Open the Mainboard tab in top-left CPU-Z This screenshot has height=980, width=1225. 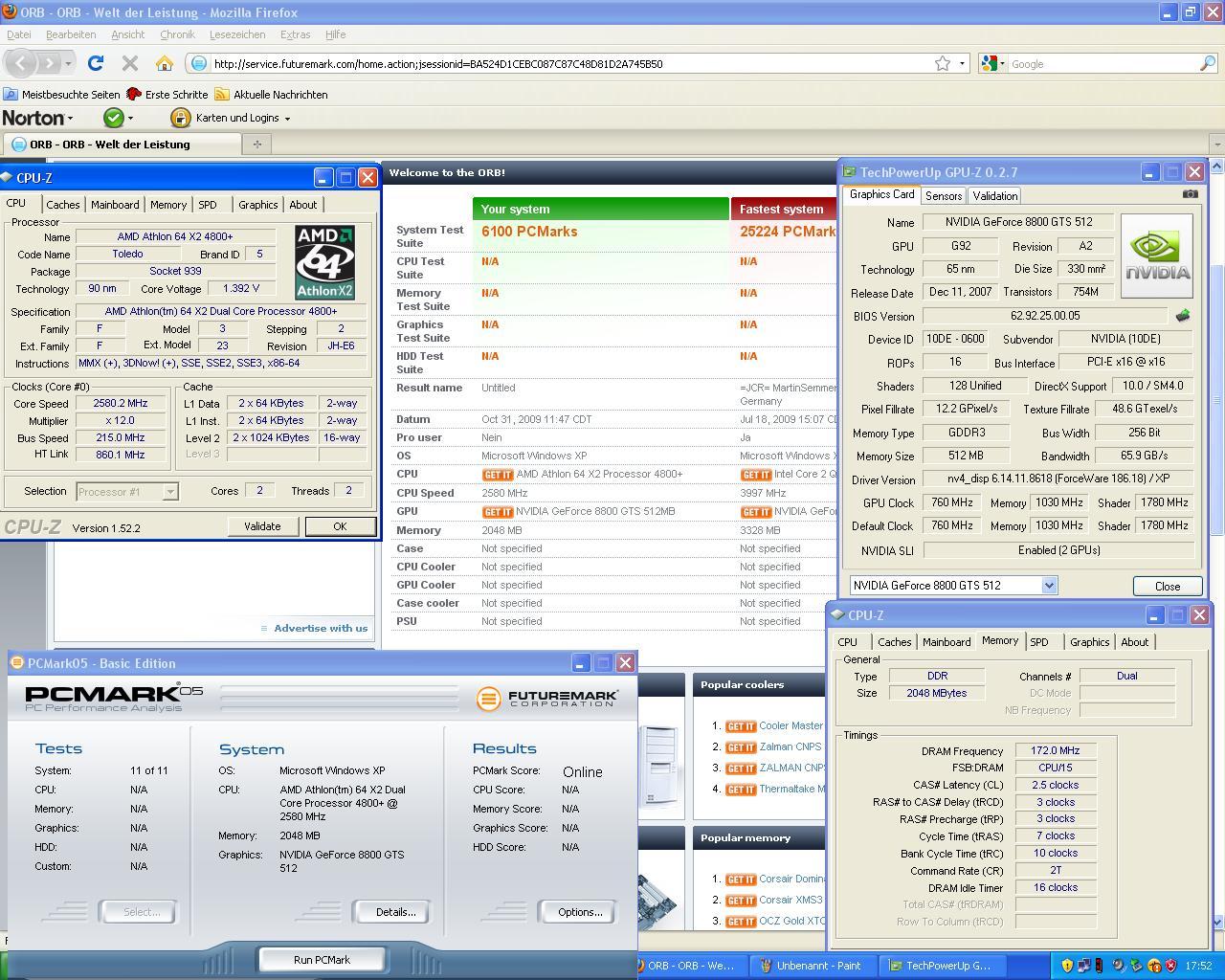(115, 205)
